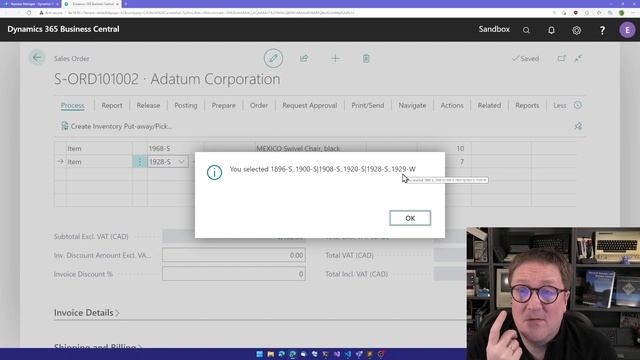Open notifications bell
This screenshot has height=360, width=640.
coord(551,30)
